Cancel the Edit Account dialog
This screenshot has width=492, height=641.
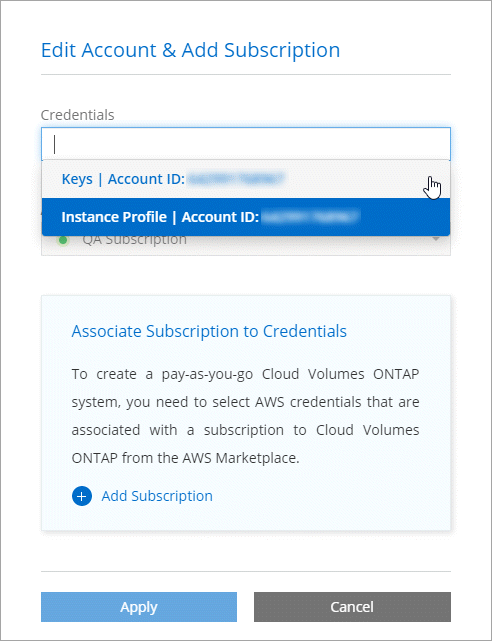(352, 607)
